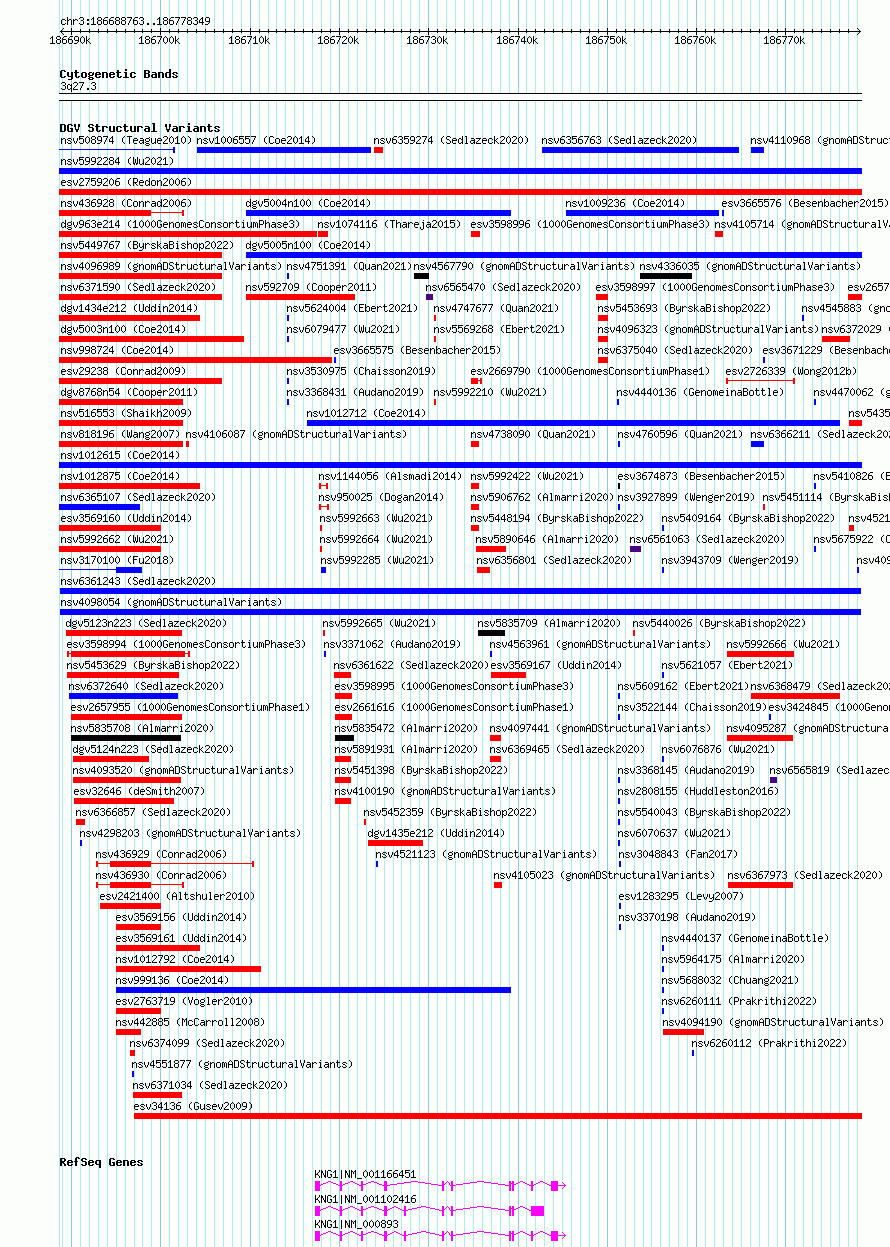Select the nsv6367973 (Sedlazeck2020) variant label

(x=805, y=875)
